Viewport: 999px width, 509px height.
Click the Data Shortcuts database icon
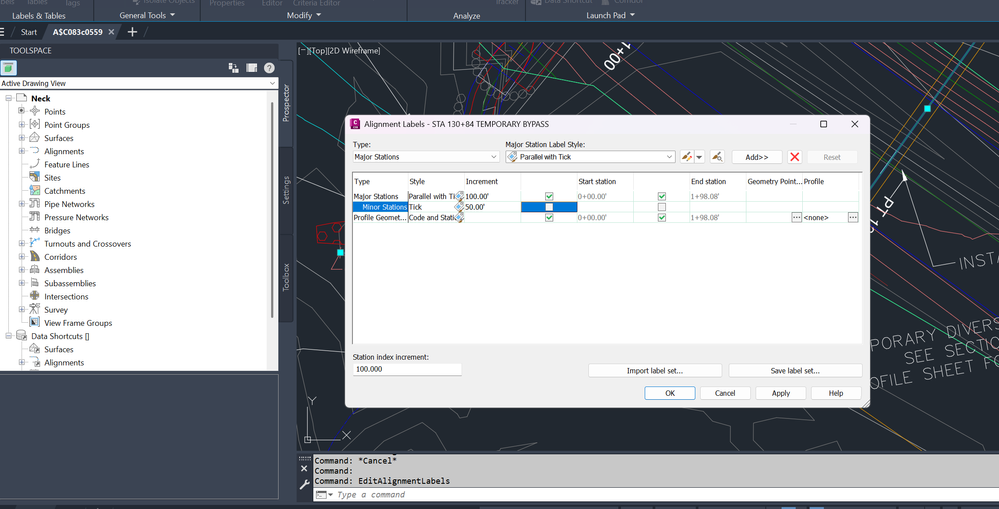coord(22,336)
